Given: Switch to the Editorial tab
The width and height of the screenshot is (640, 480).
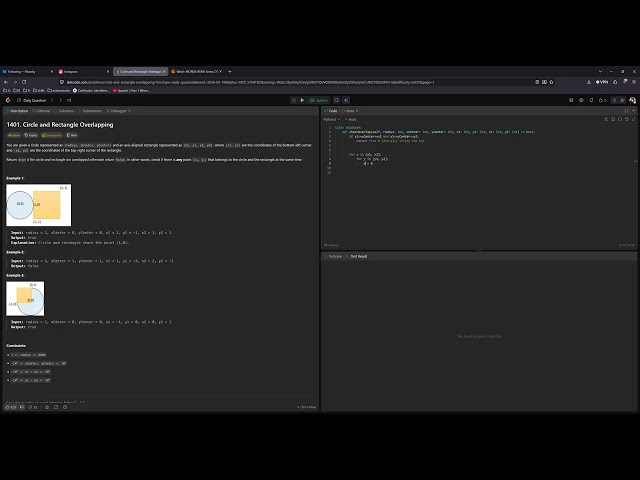Looking at the screenshot, I should click(41, 111).
